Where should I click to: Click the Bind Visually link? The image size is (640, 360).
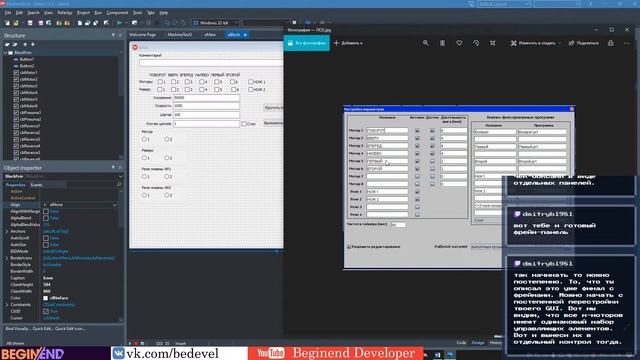[x=17, y=329]
